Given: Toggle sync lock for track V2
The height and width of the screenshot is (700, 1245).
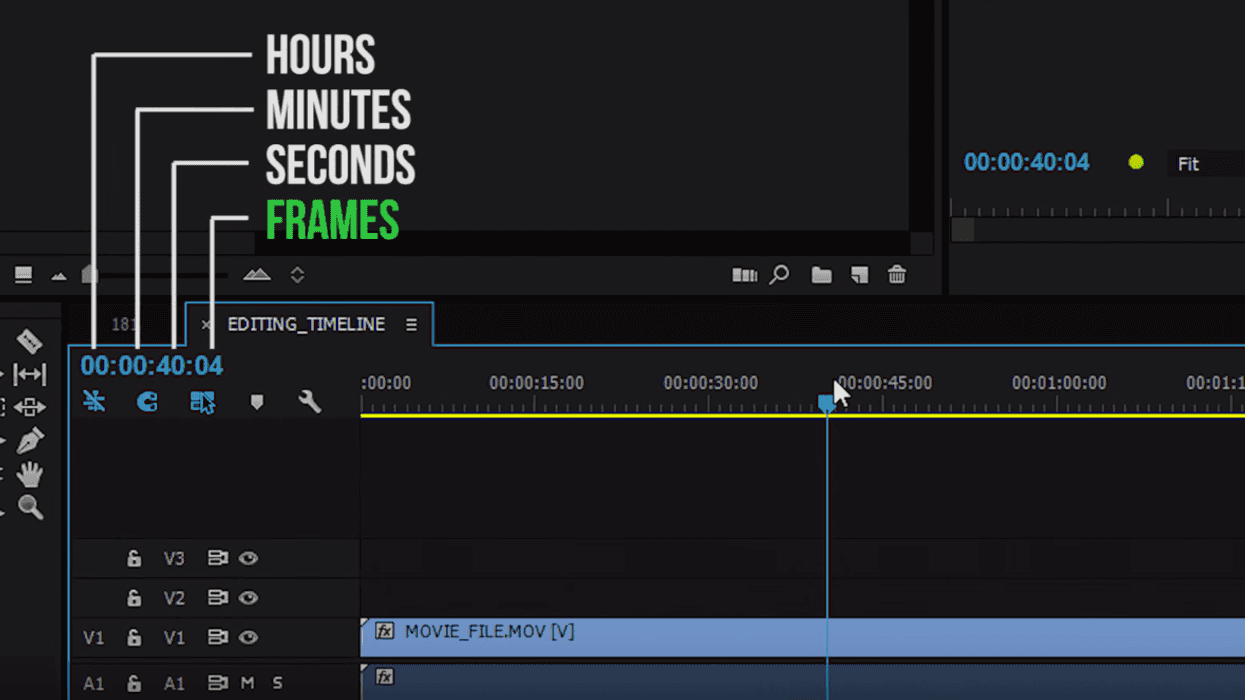Looking at the screenshot, I should 217,597.
